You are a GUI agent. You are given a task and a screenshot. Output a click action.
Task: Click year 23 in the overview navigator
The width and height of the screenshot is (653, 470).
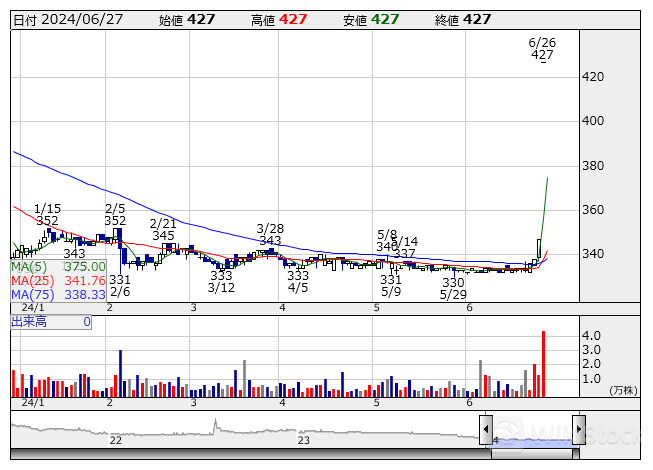pyautogui.click(x=304, y=440)
